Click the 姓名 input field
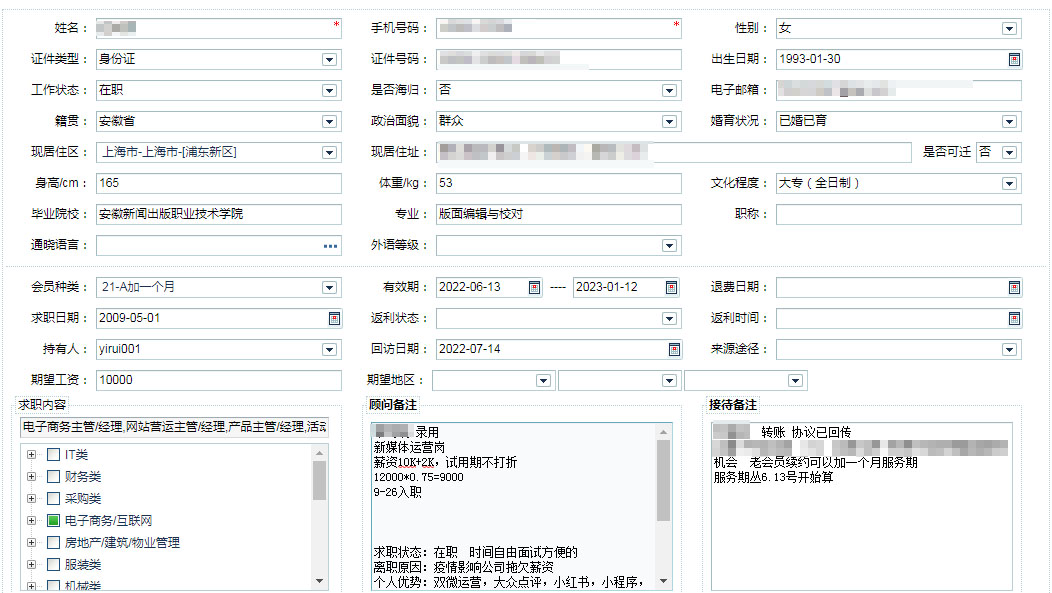Screen dimensions: 1052x593 point(219,28)
